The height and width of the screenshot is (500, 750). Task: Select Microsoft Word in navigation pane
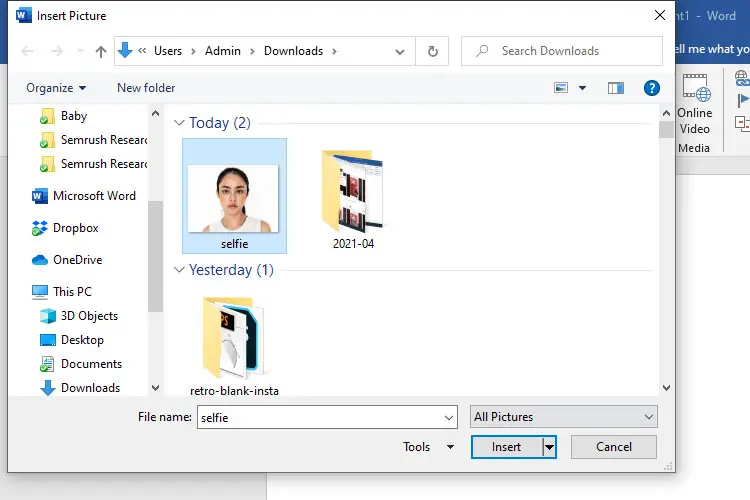click(84, 196)
